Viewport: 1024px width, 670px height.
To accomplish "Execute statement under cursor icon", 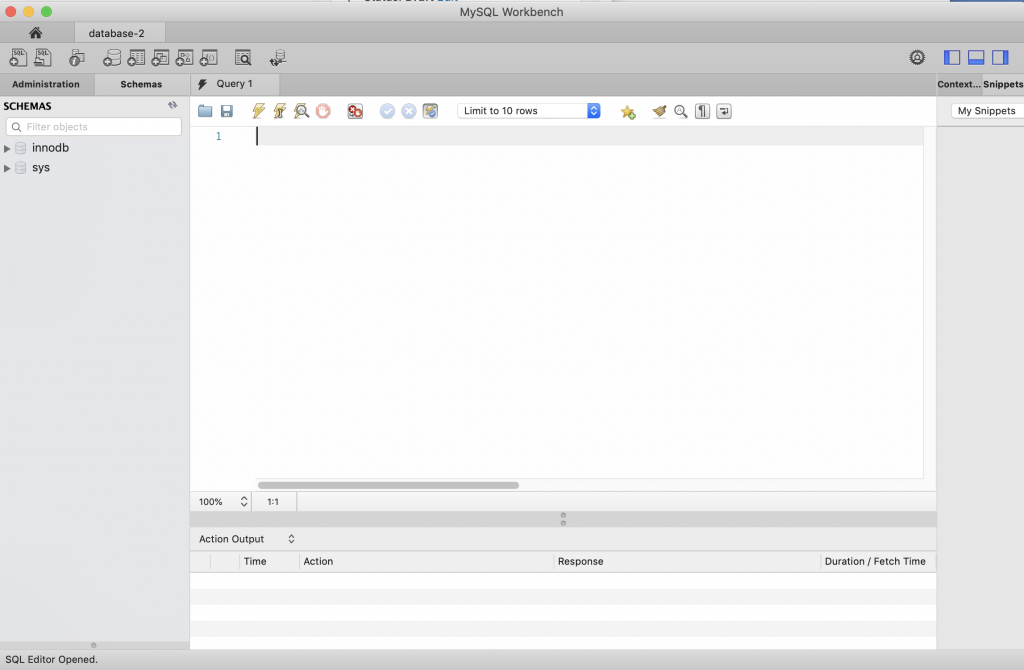I will [x=280, y=111].
